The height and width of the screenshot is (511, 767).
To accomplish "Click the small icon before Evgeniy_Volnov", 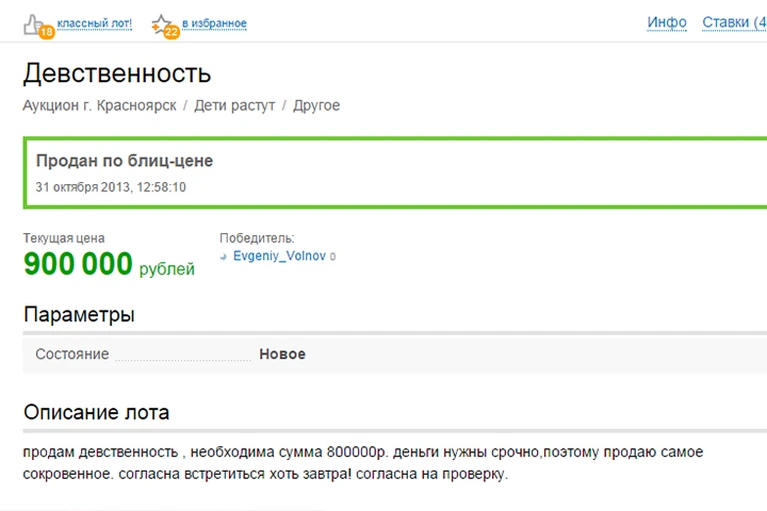I will click(224, 256).
